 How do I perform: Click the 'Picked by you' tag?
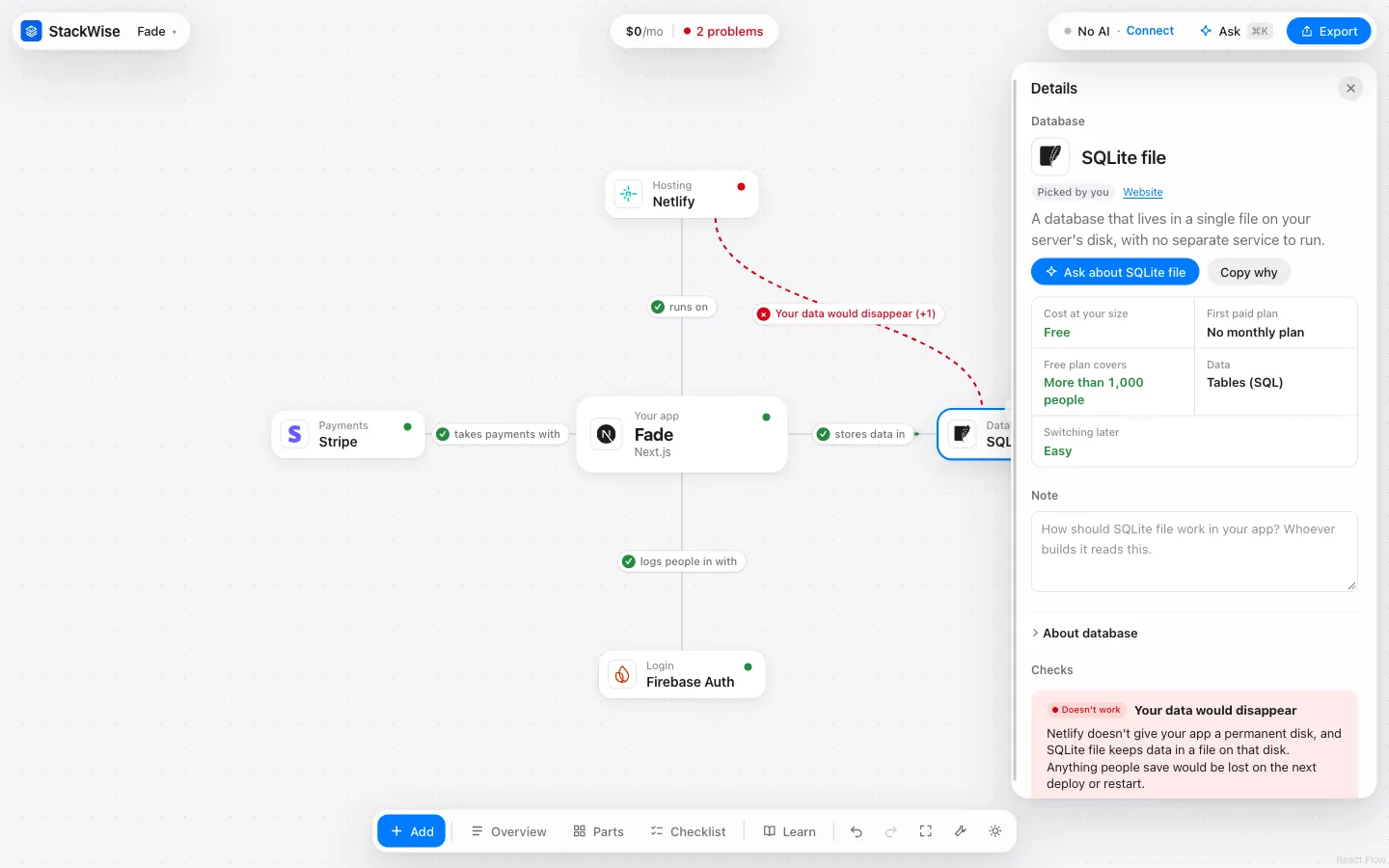[x=1073, y=192]
